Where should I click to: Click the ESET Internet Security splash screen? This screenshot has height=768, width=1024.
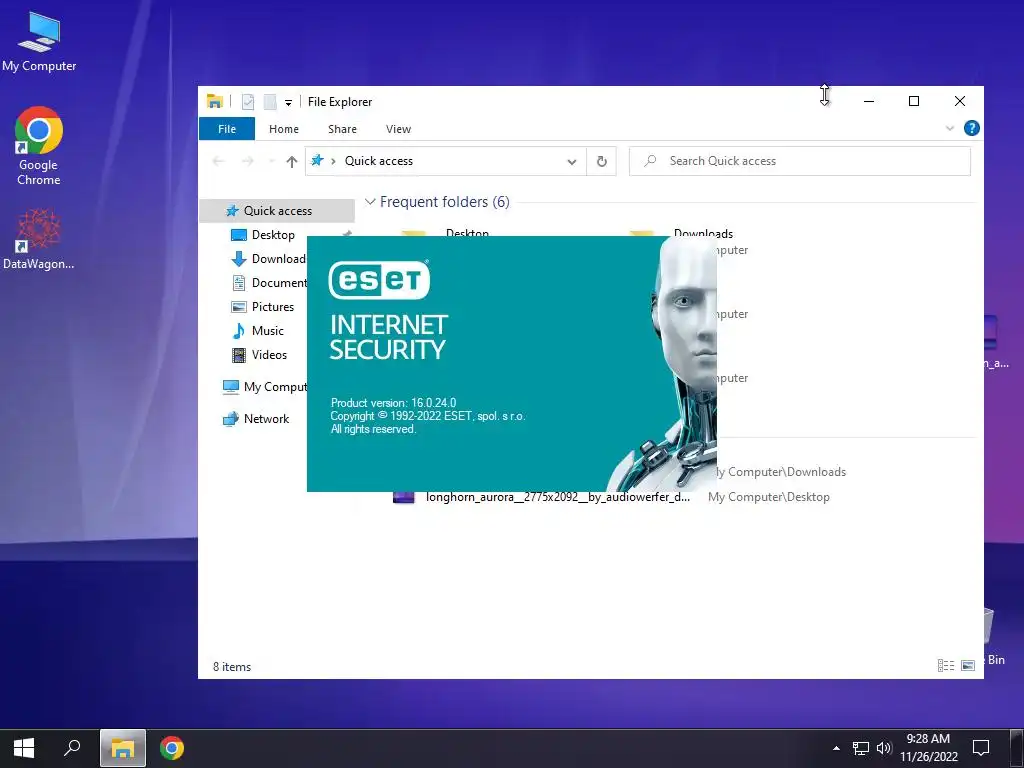[x=511, y=364]
